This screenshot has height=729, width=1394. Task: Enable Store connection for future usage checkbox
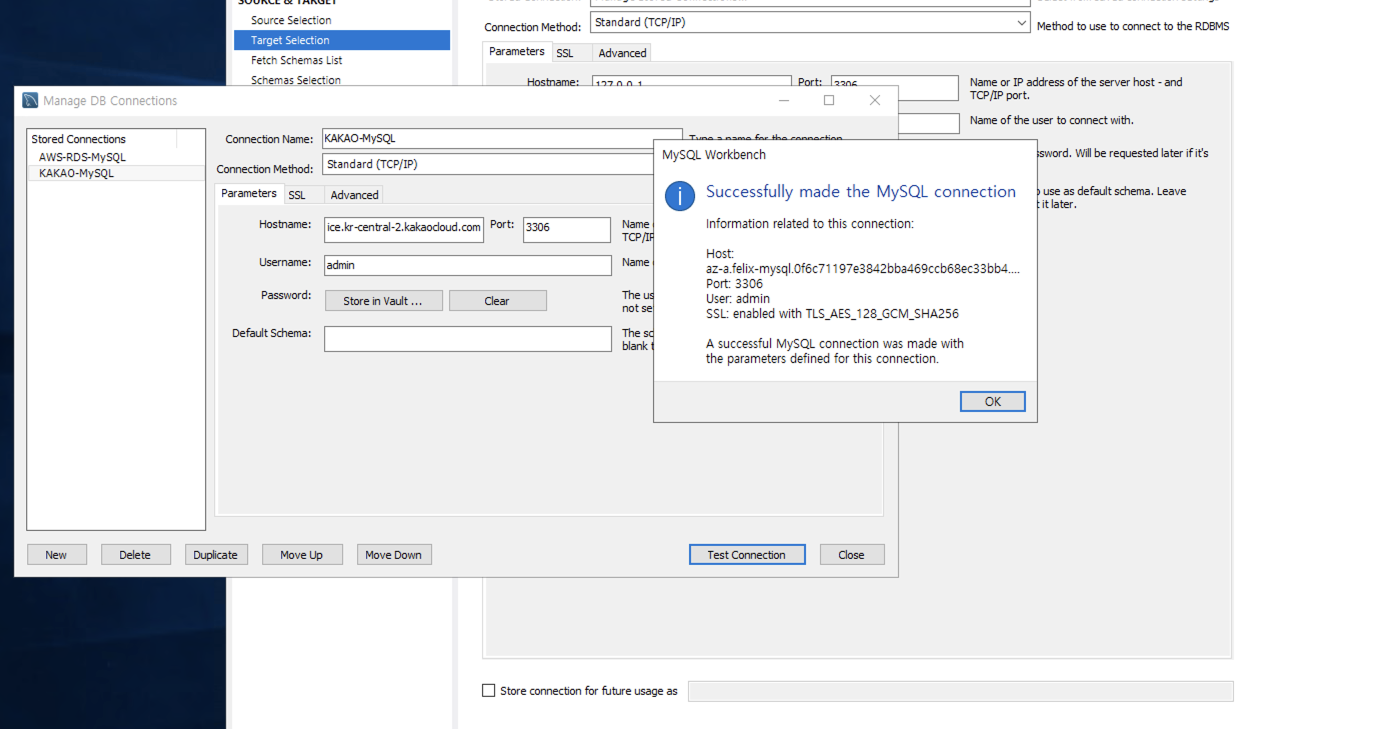(x=489, y=691)
